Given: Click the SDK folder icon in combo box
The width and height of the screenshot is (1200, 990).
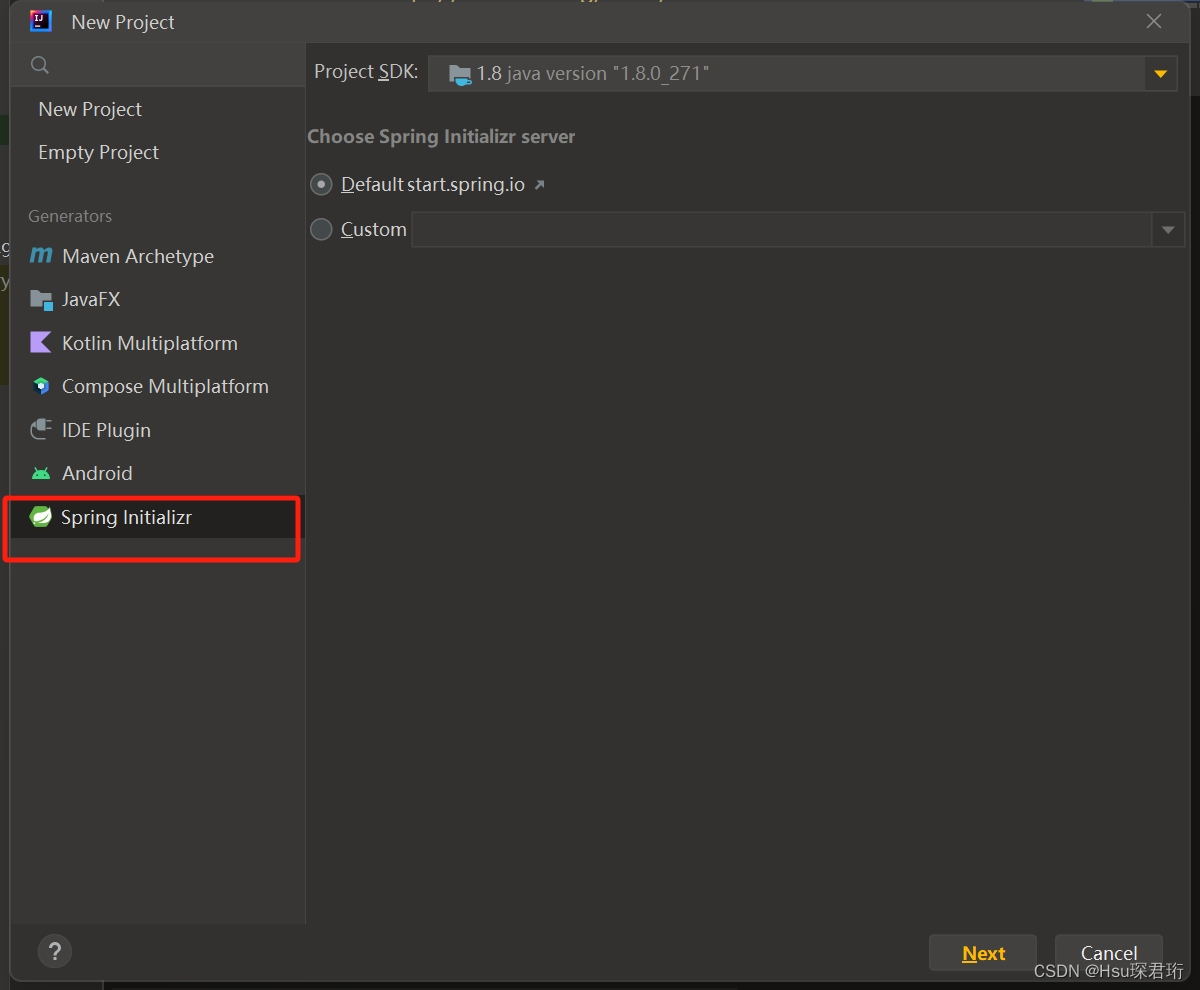Looking at the screenshot, I should point(460,74).
